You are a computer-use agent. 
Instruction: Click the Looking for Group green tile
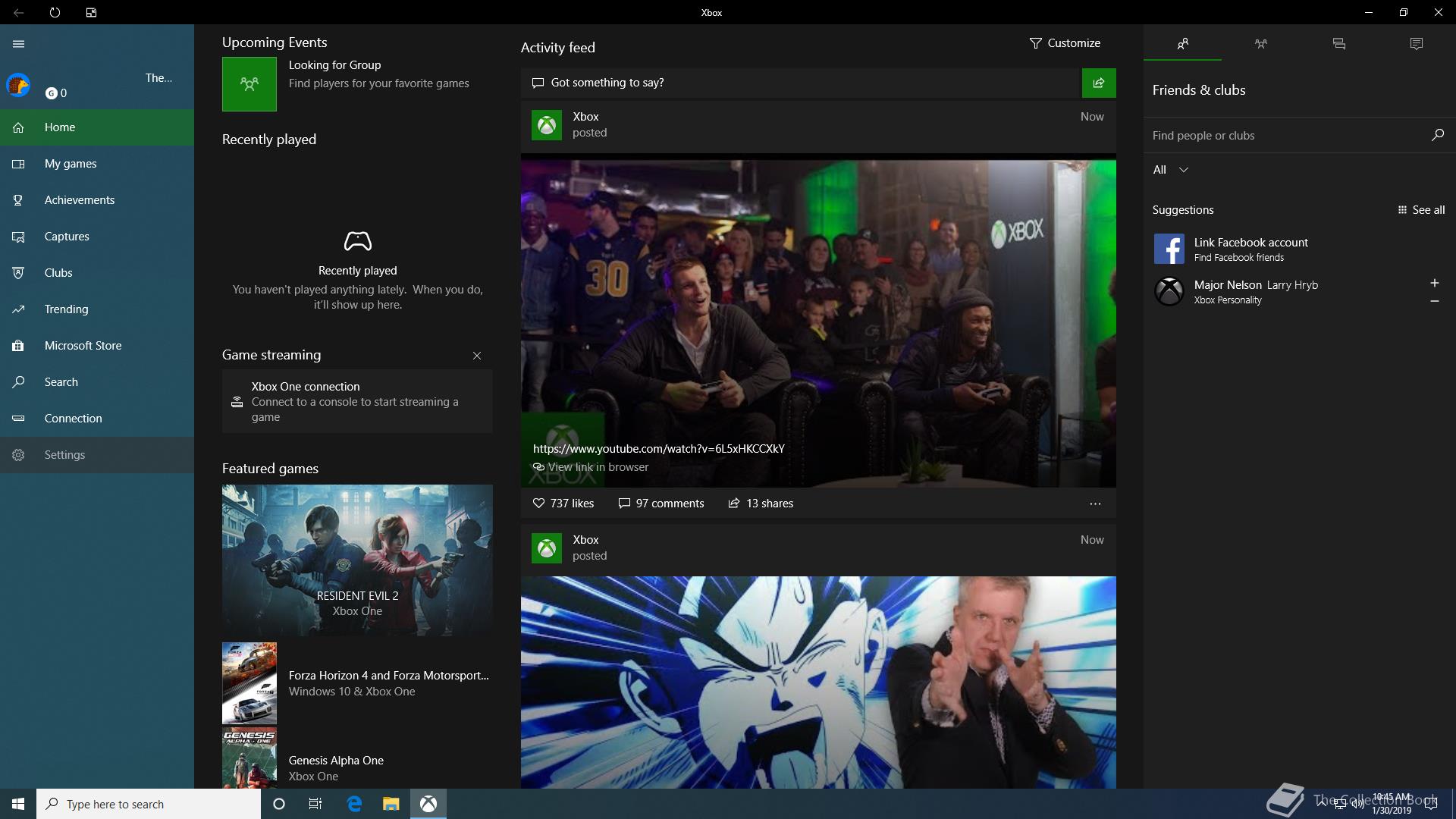[x=249, y=84]
